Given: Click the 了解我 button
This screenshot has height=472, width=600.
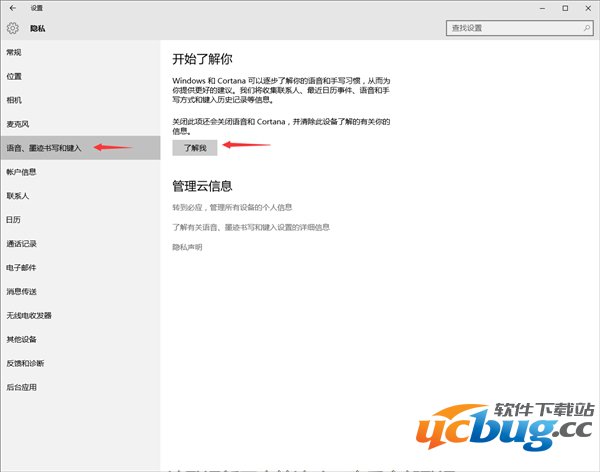Looking at the screenshot, I should (x=195, y=148).
